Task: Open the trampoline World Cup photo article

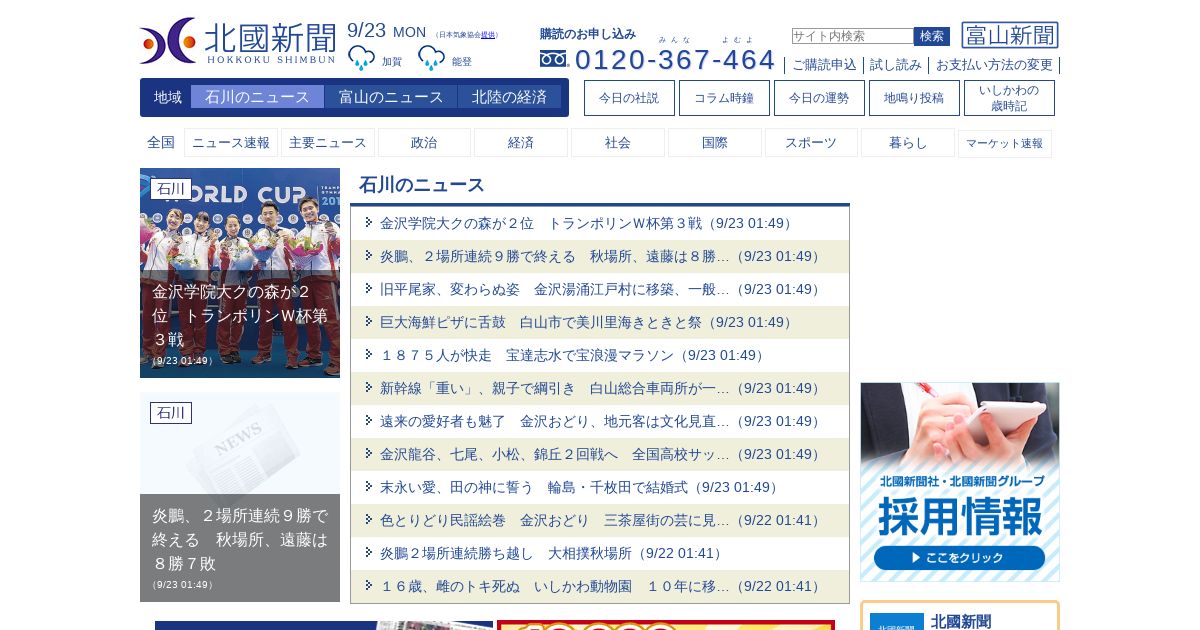Action: click(240, 273)
